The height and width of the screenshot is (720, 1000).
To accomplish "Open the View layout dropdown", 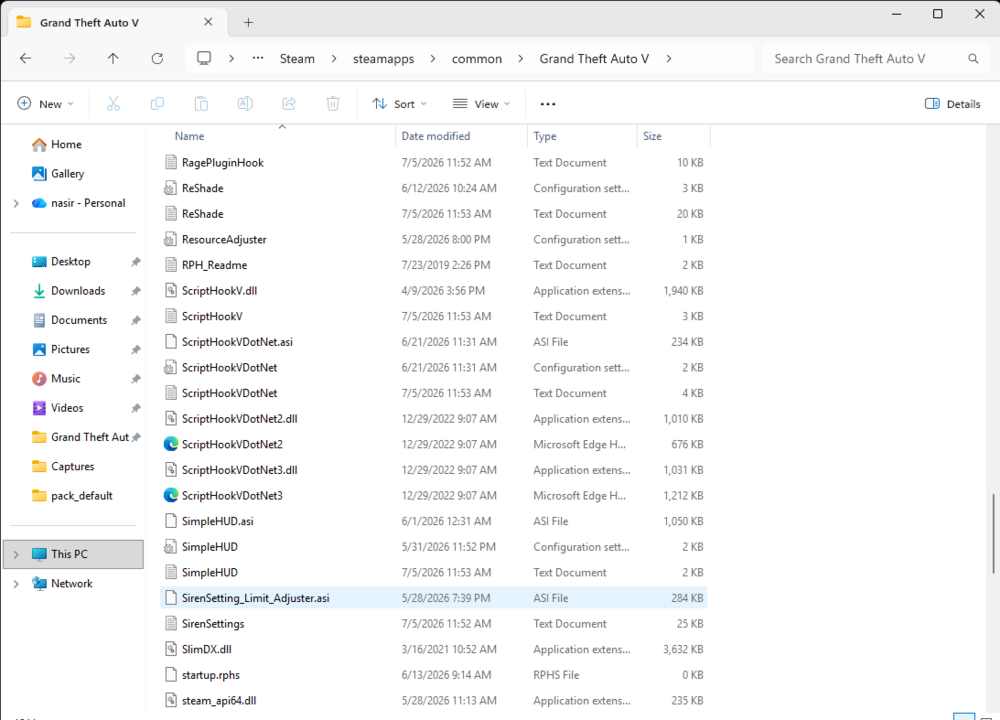I will coord(482,104).
